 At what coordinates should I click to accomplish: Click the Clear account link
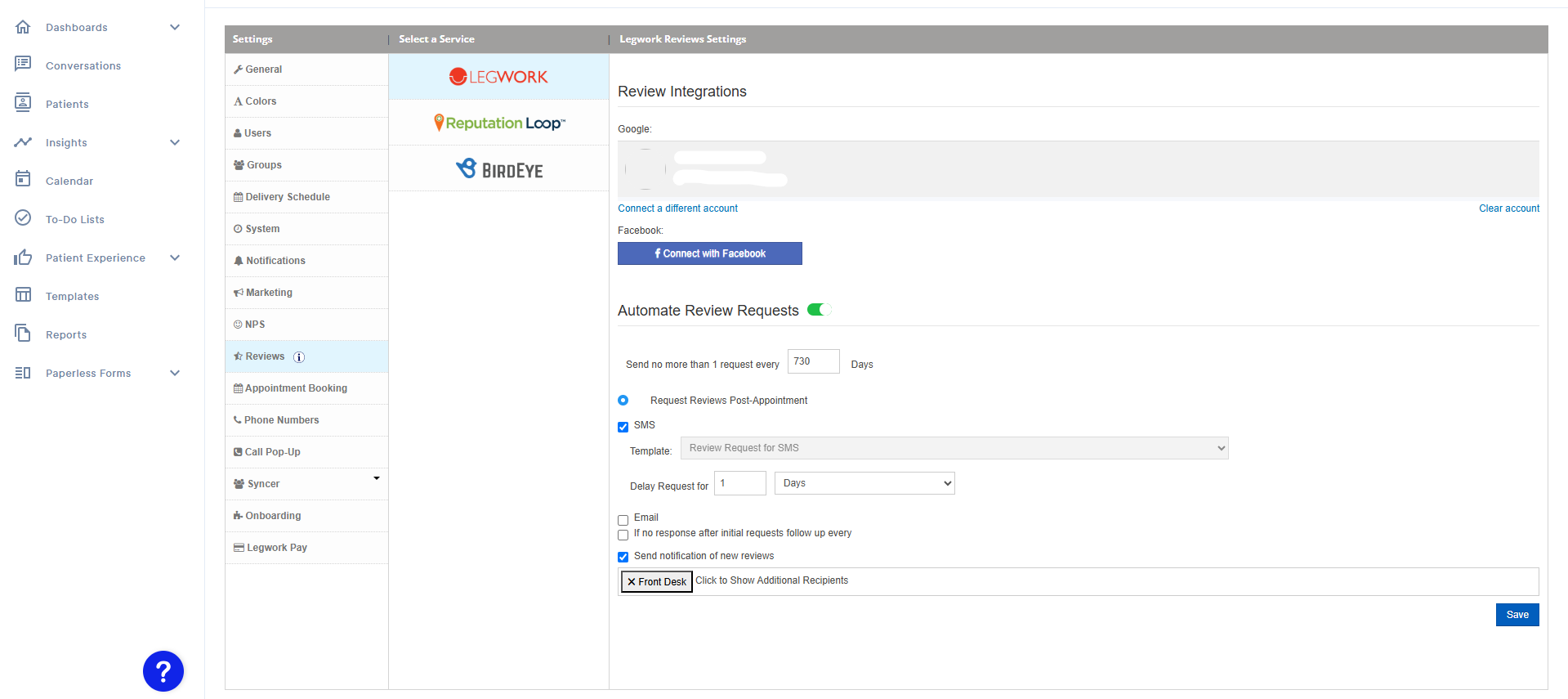click(1508, 208)
